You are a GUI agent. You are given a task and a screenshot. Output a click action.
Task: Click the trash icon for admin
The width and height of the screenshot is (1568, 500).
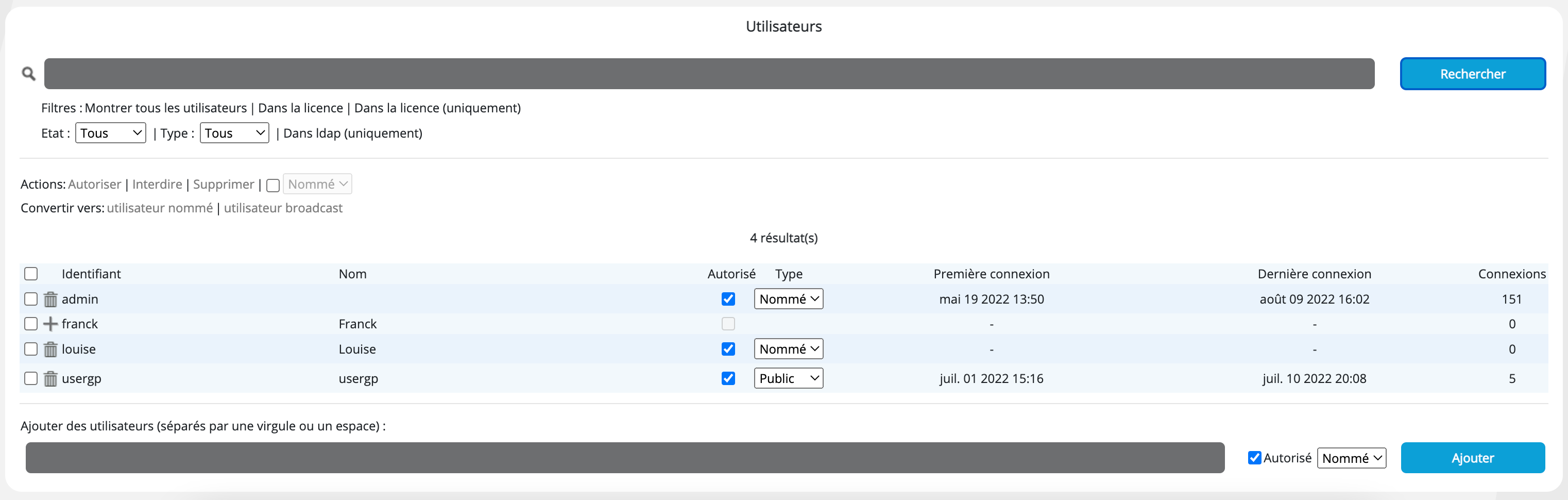[x=50, y=299]
